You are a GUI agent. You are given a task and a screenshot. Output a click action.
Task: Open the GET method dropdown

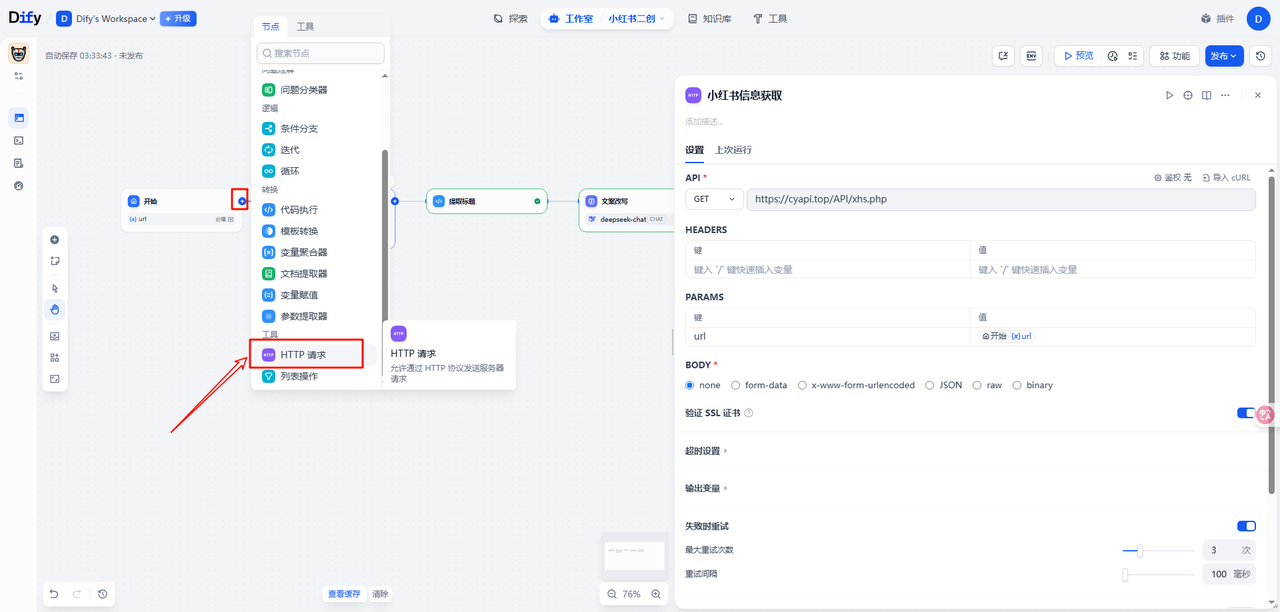714,199
